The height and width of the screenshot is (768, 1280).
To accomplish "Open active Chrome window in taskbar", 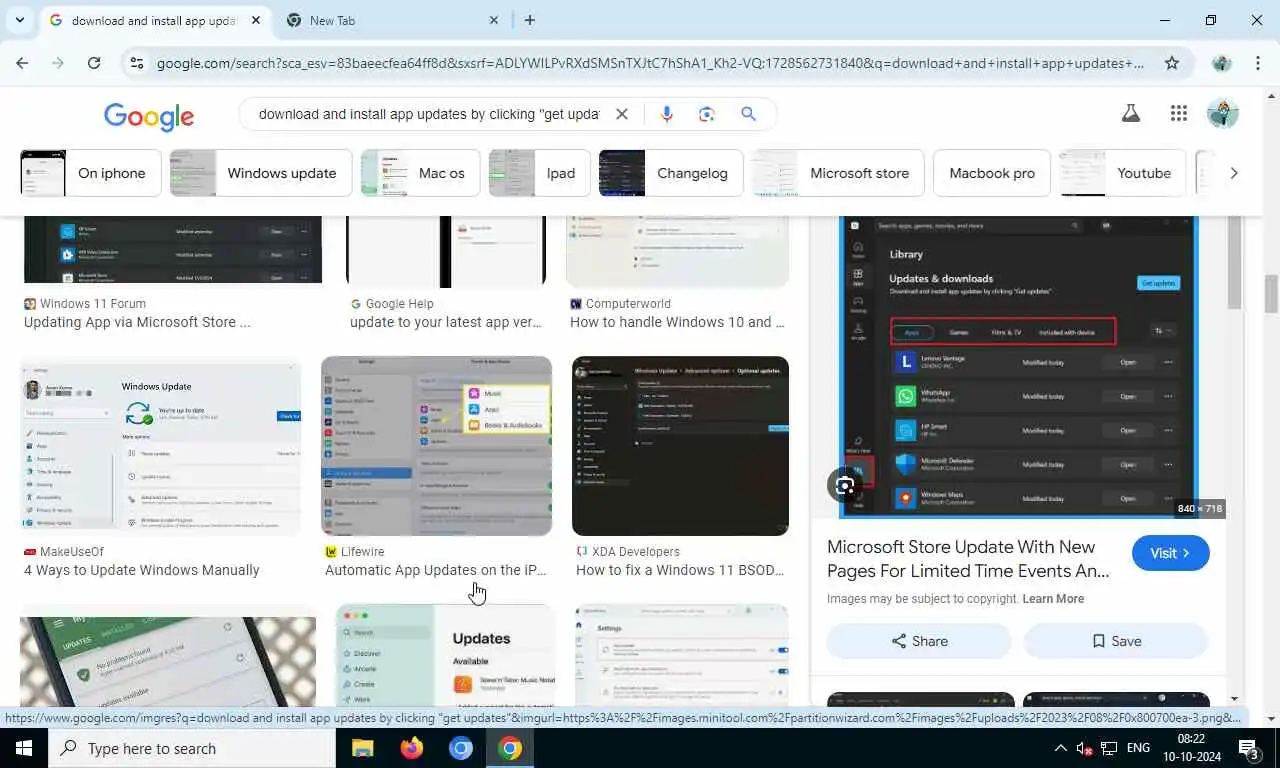I will [x=510, y=748].
